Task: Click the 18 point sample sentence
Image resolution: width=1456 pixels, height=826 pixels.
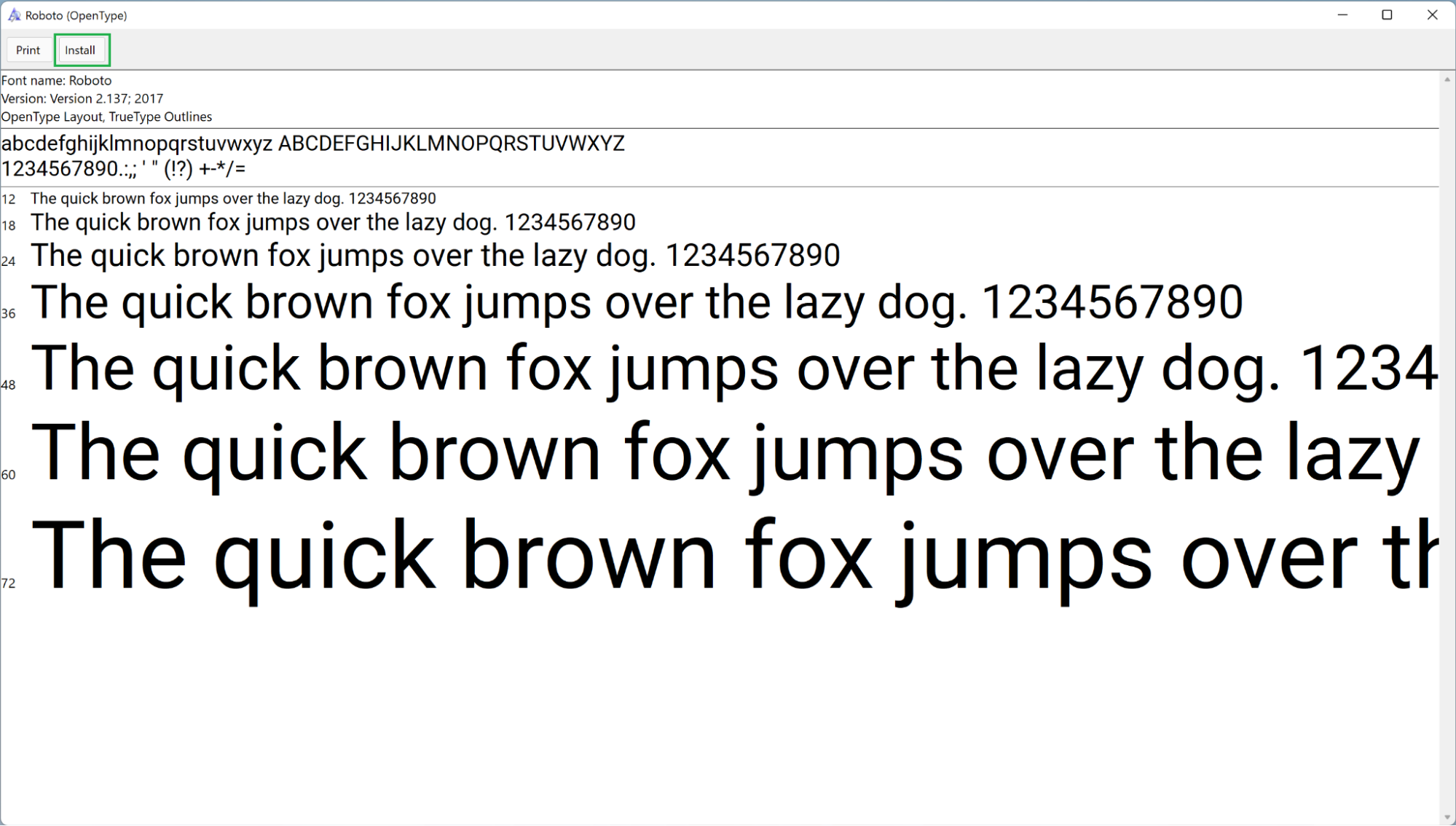Action: [333, 222]
